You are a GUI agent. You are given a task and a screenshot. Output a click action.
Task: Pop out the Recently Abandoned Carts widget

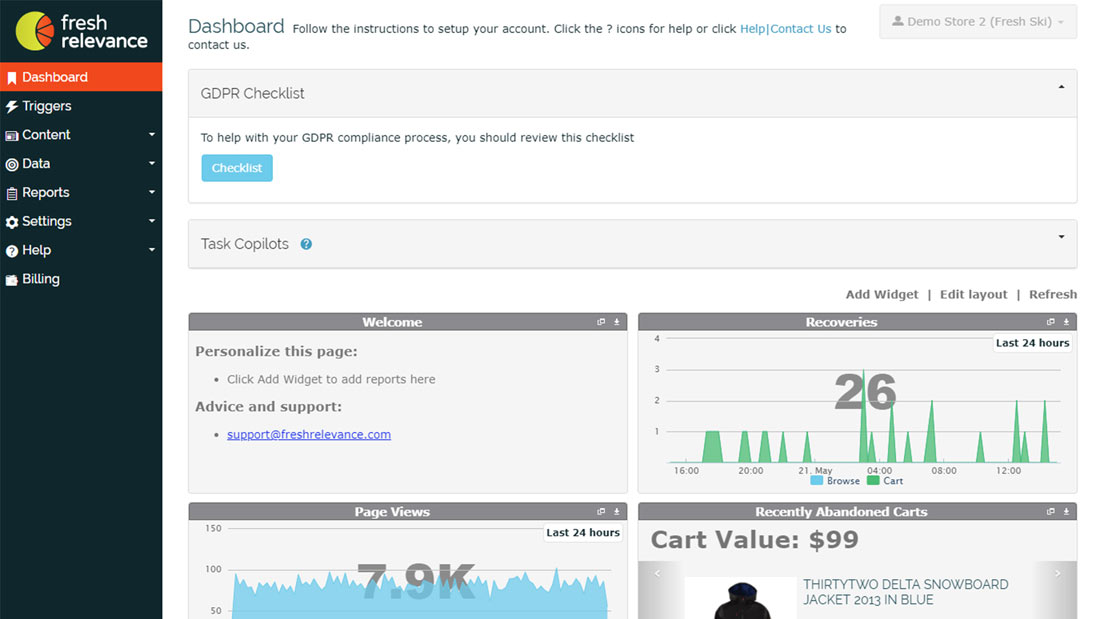pyautogui.click(x=1050, y=512)
